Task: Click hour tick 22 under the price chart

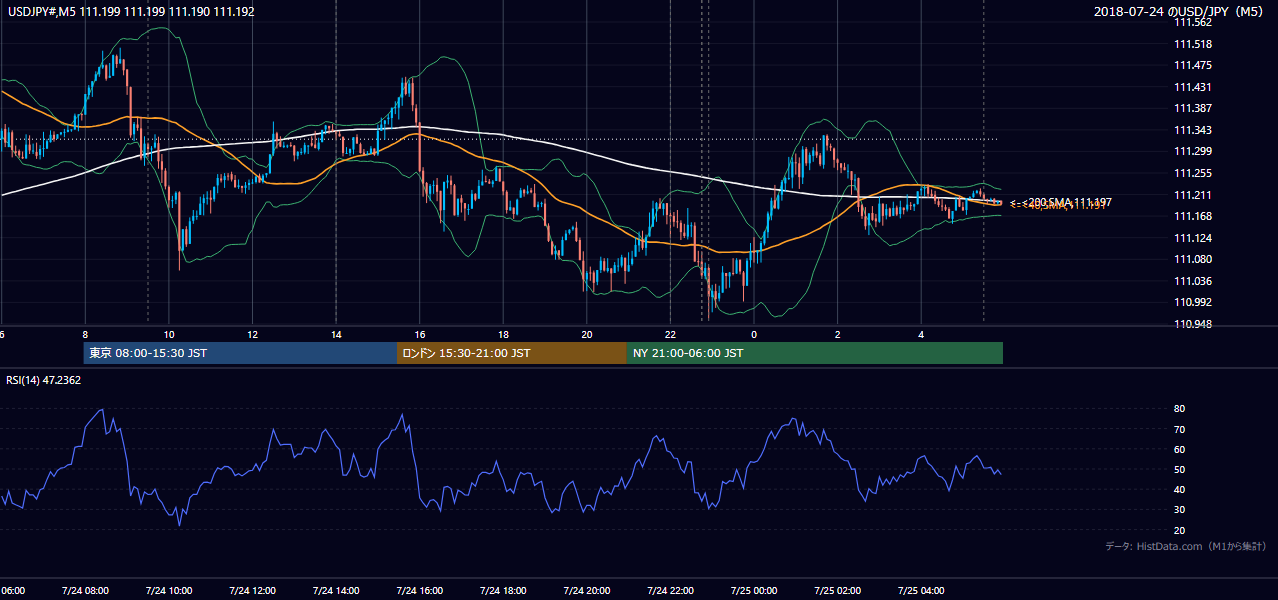Action: pos(670,335)
